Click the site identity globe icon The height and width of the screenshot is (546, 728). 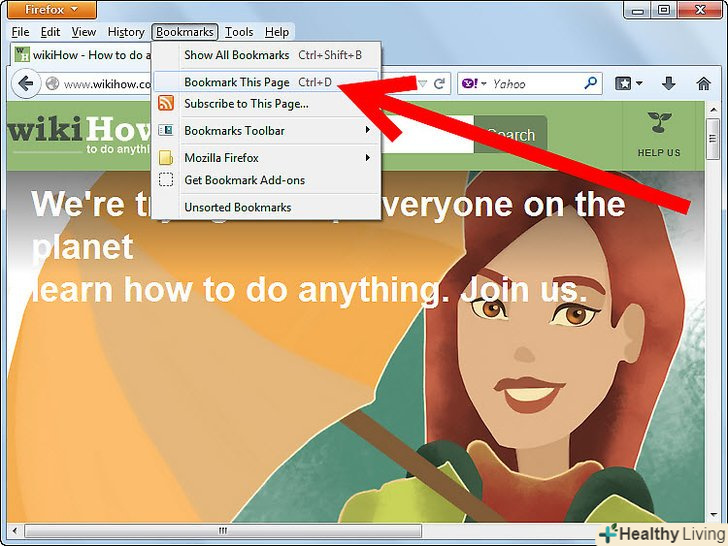pyautogui.click(x=52, y=84)
